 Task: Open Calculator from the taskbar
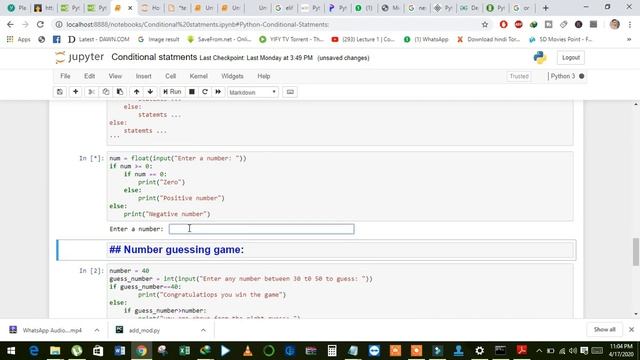point(332,351)
